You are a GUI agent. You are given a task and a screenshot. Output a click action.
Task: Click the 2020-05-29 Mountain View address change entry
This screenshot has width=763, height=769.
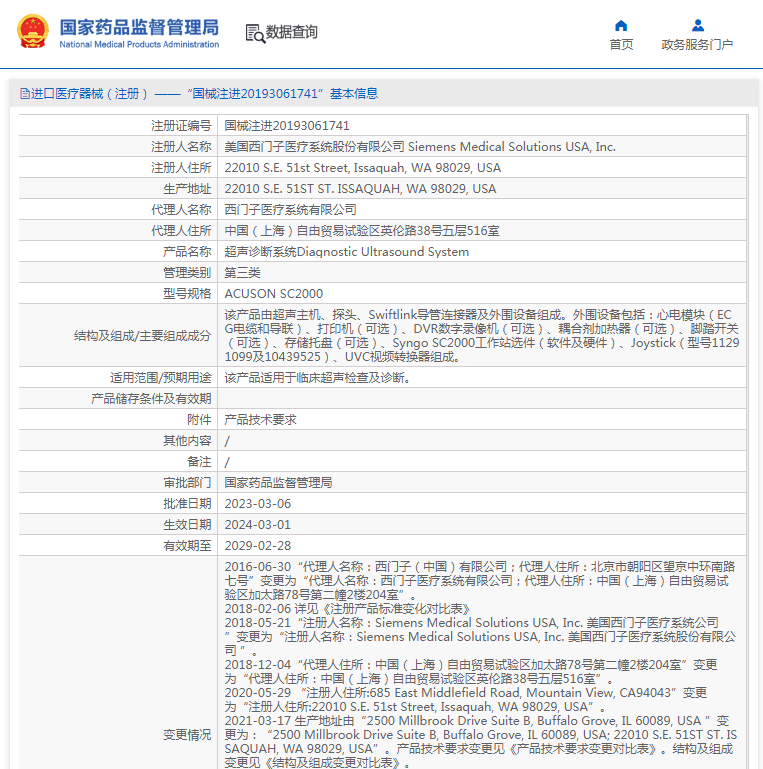pos(466,700)
